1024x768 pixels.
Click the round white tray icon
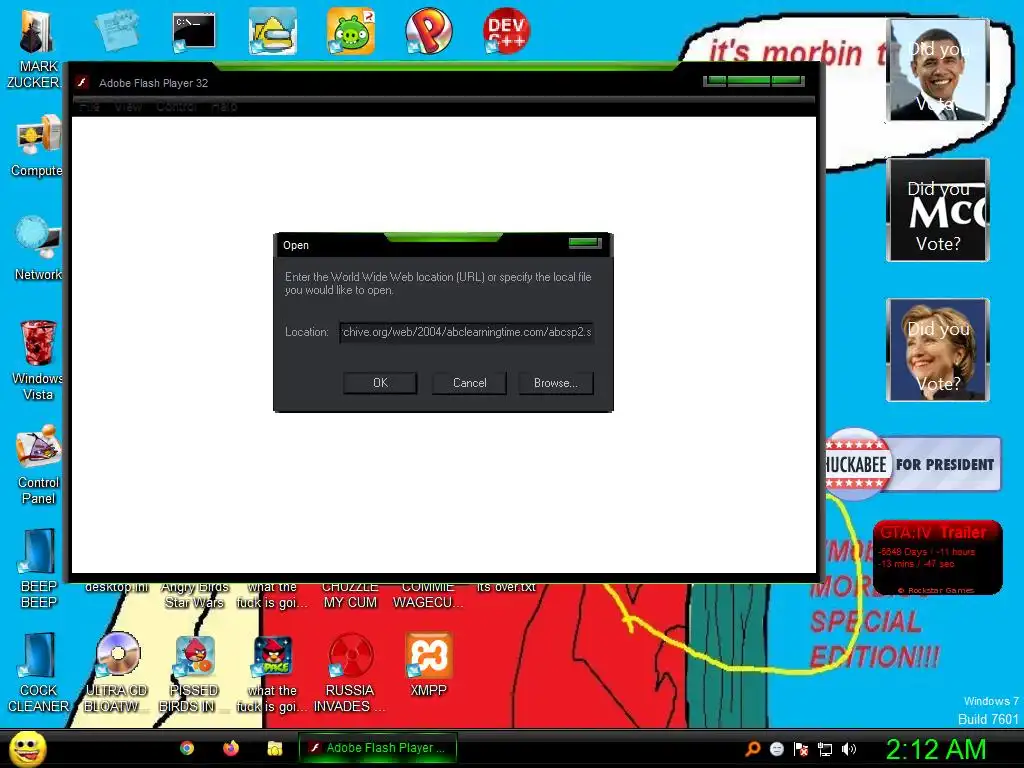pos(776,749)
